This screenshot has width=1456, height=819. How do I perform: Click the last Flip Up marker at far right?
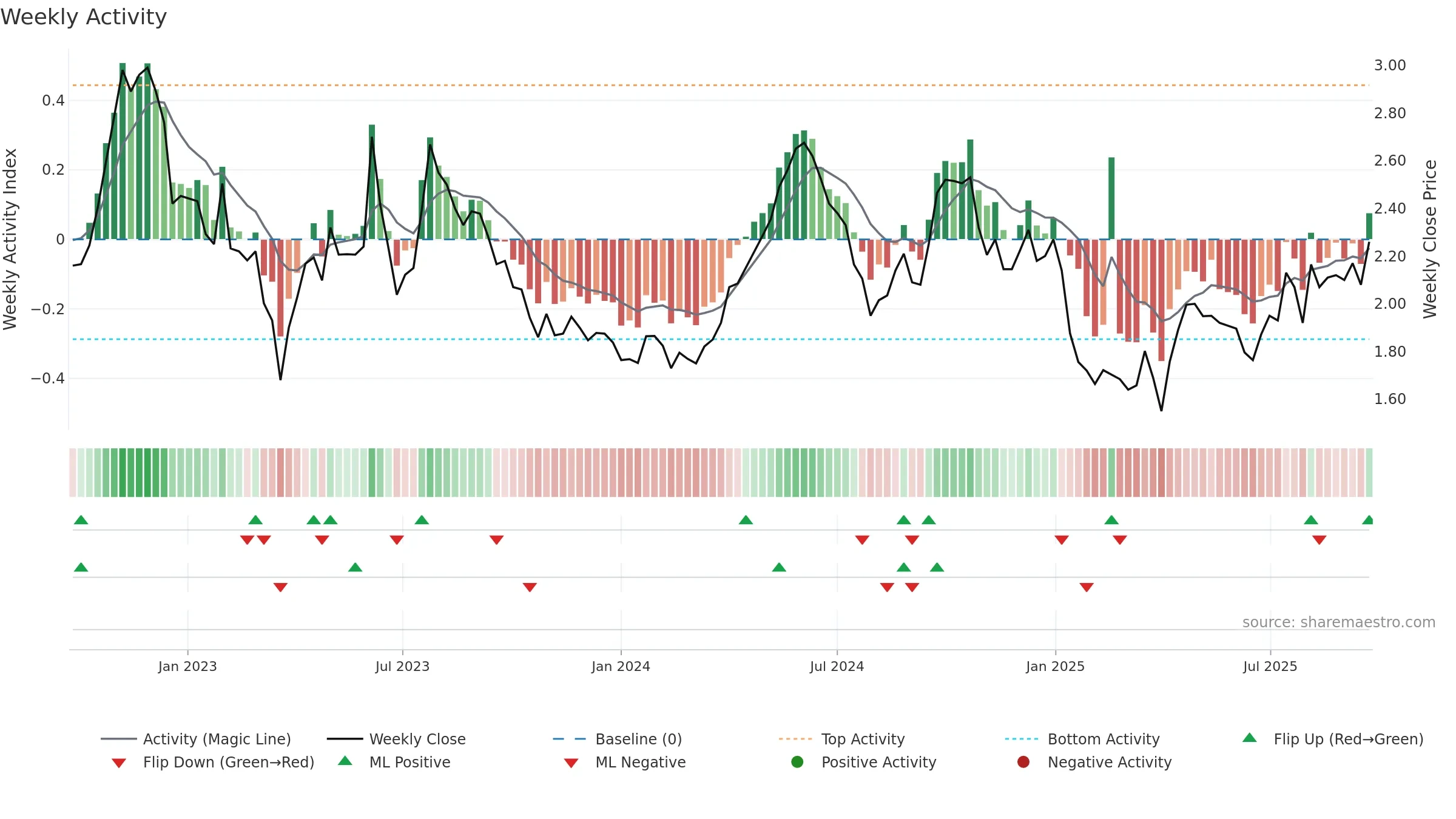click(1368, 520)
